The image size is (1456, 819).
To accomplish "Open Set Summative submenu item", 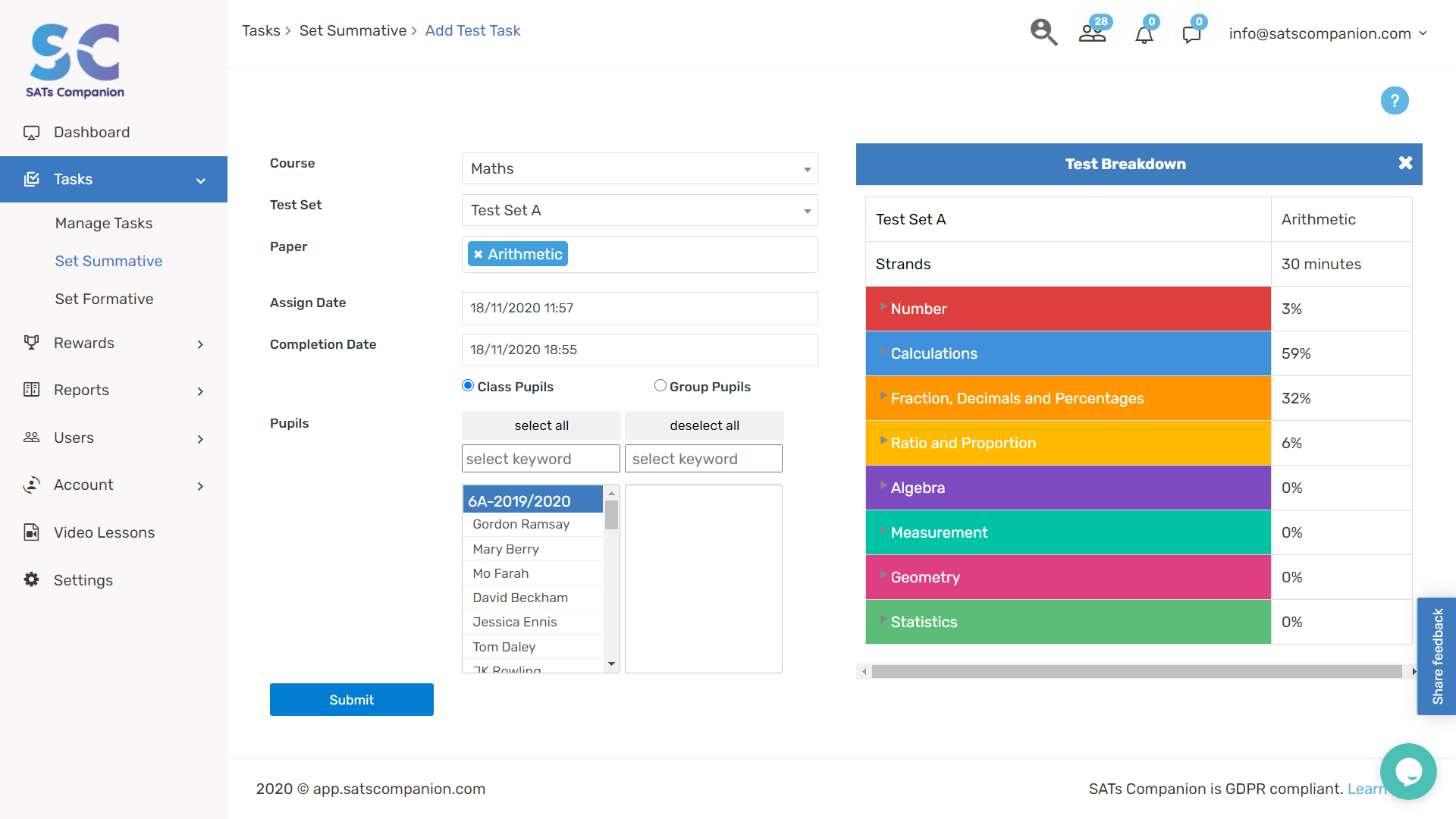I will coord(108,261).
